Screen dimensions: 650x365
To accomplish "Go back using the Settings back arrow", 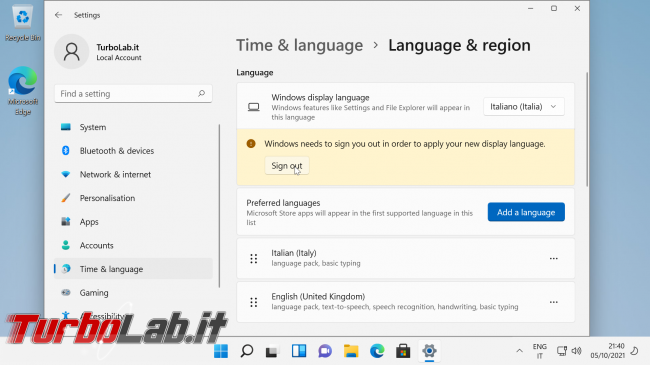I will coord(58,15).
